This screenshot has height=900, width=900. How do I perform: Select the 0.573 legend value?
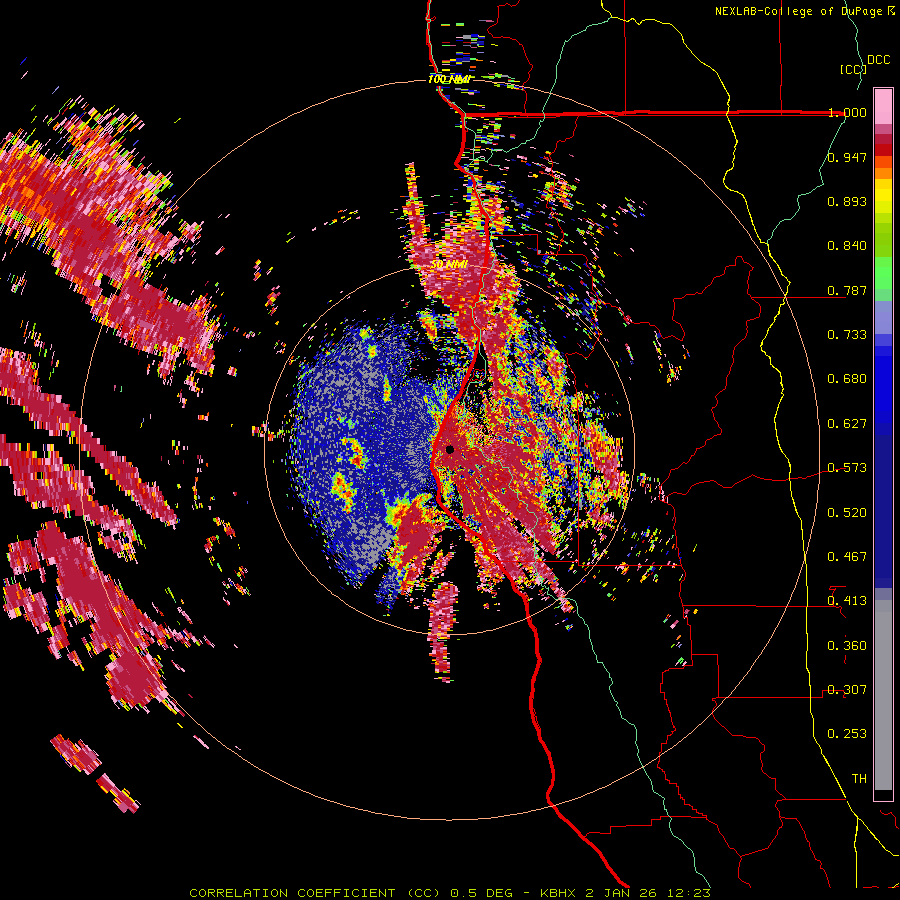pyautogui.click(x=847, y=468)
